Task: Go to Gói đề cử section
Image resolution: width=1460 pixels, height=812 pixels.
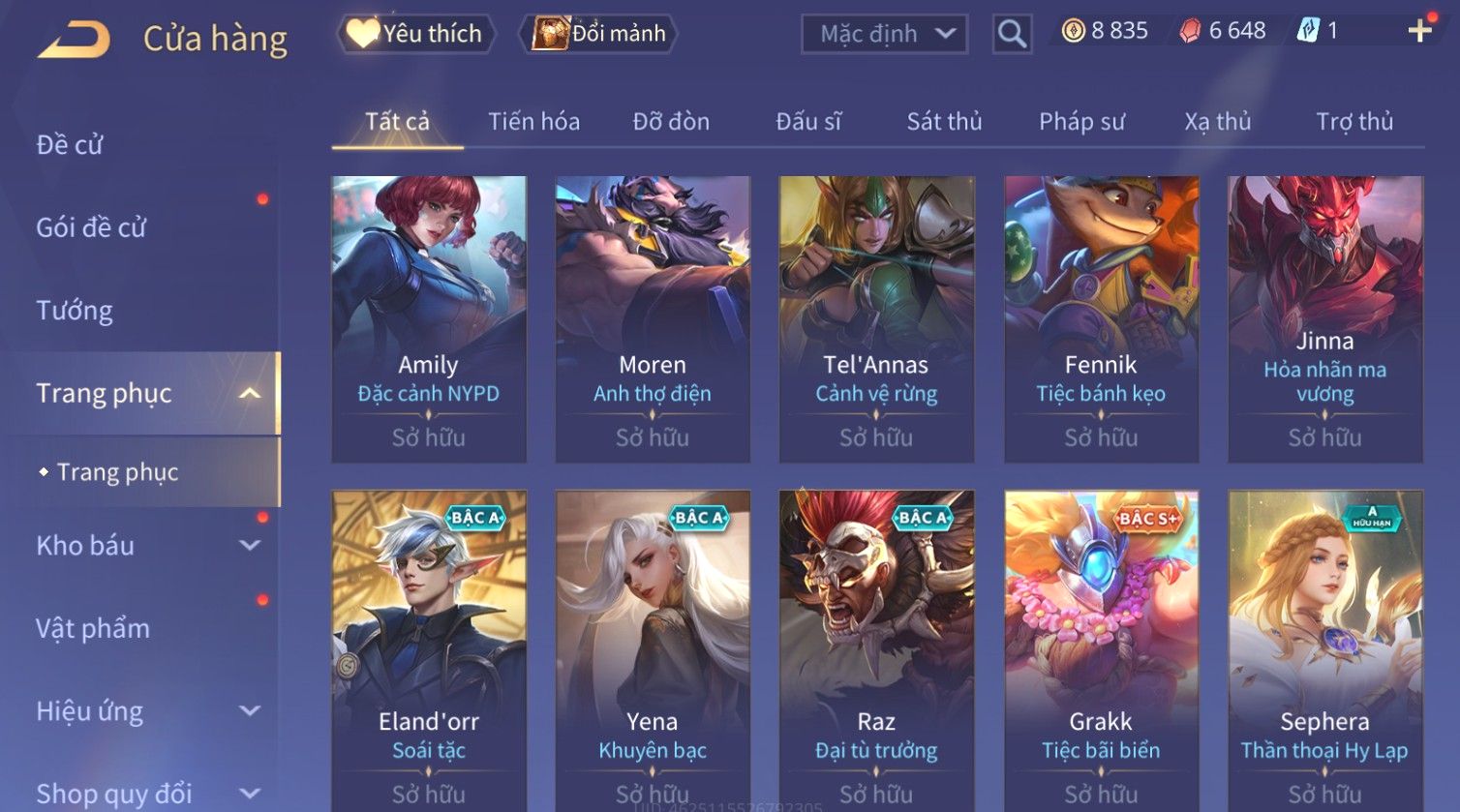Action: click(91, 227)
